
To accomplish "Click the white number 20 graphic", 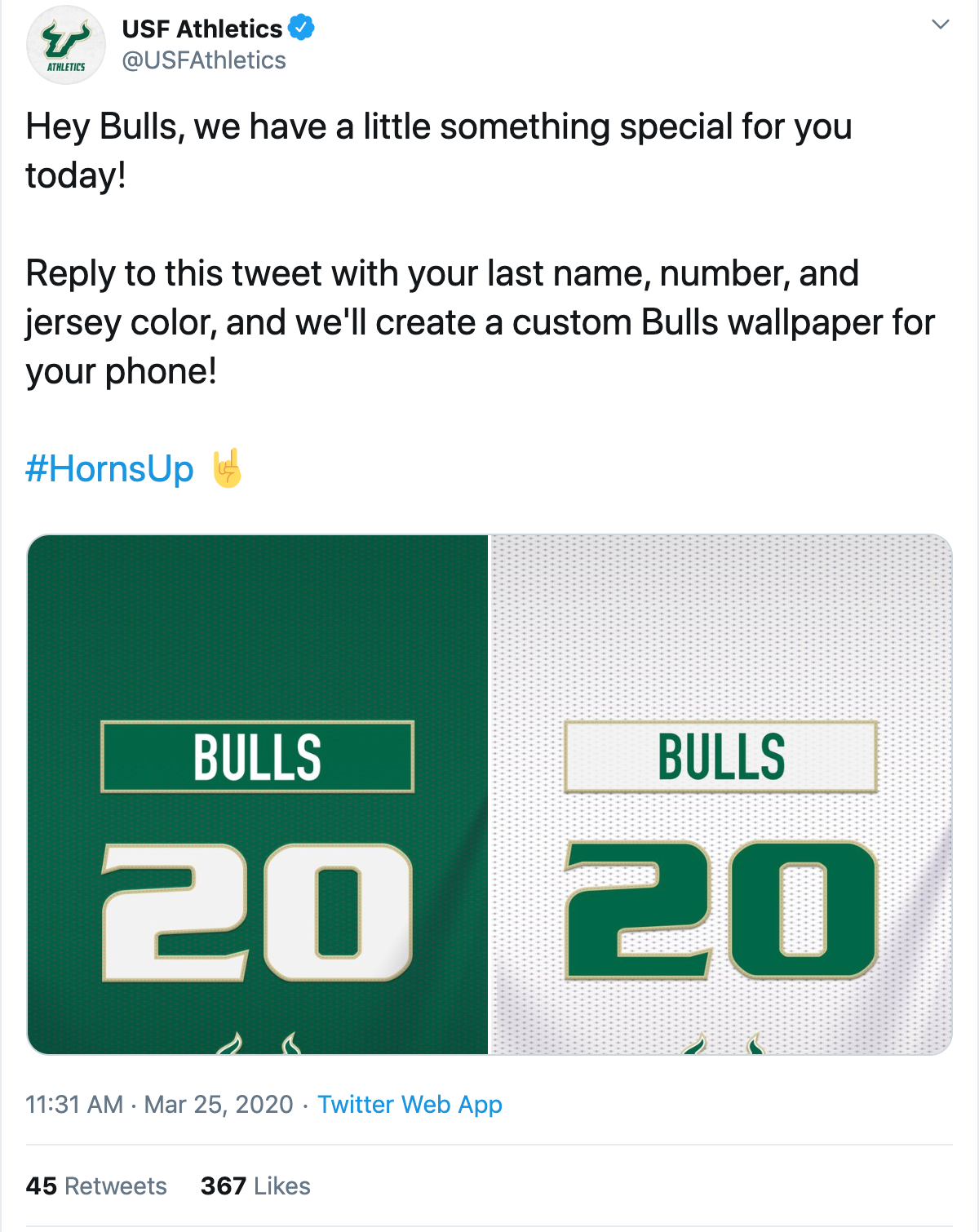I will [257, 911].
